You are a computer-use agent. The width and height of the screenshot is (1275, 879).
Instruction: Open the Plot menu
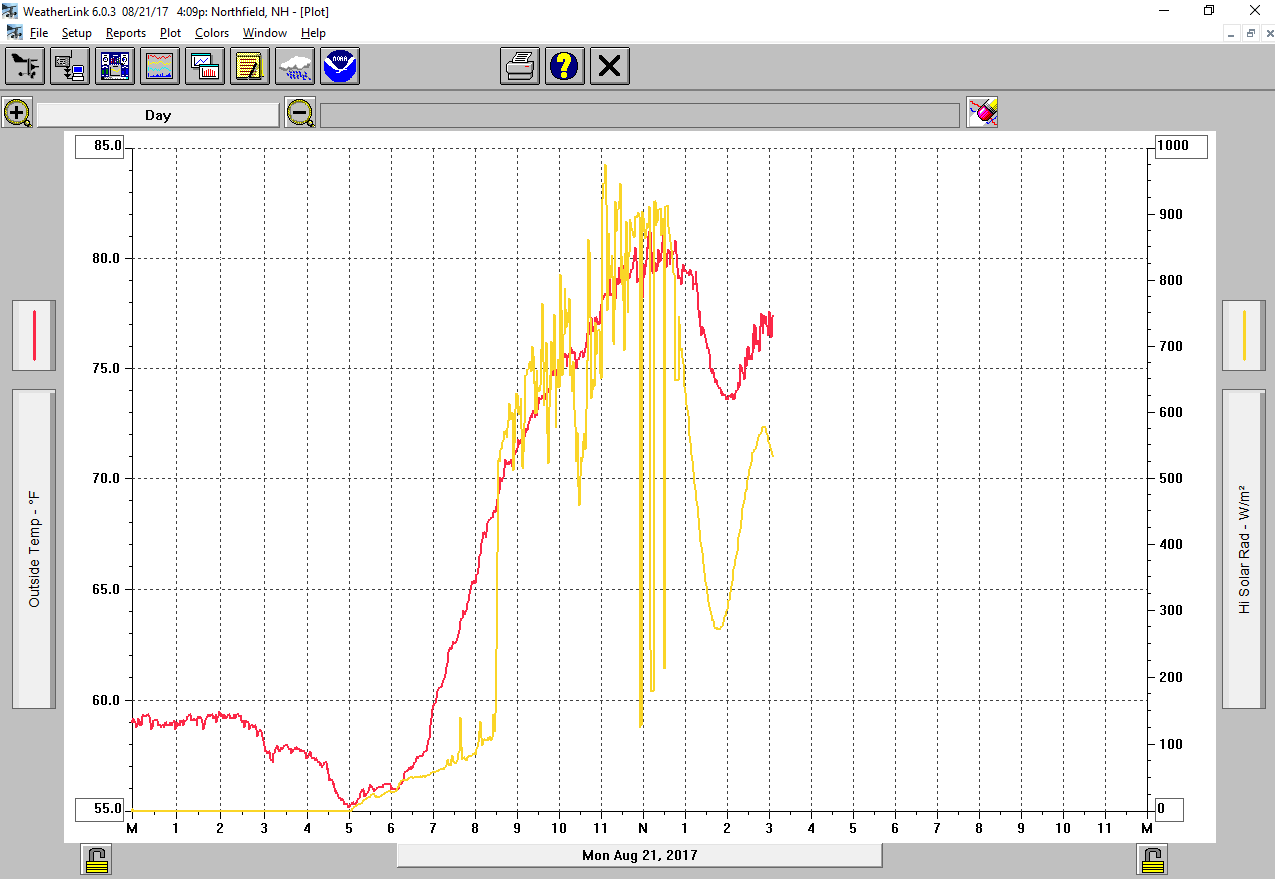171,33
